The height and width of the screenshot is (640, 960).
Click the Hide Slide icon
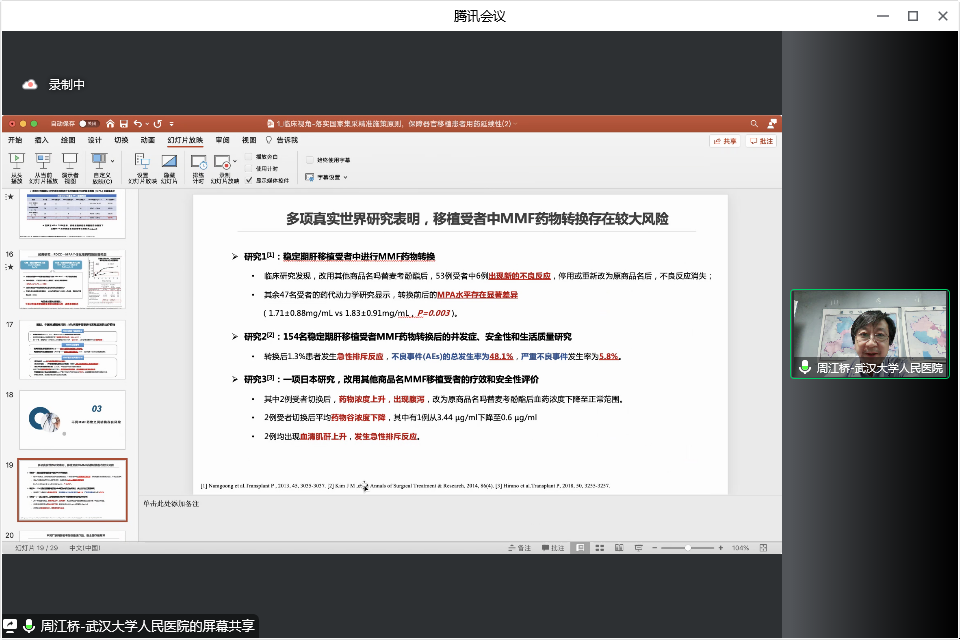(x=169, y=161)
